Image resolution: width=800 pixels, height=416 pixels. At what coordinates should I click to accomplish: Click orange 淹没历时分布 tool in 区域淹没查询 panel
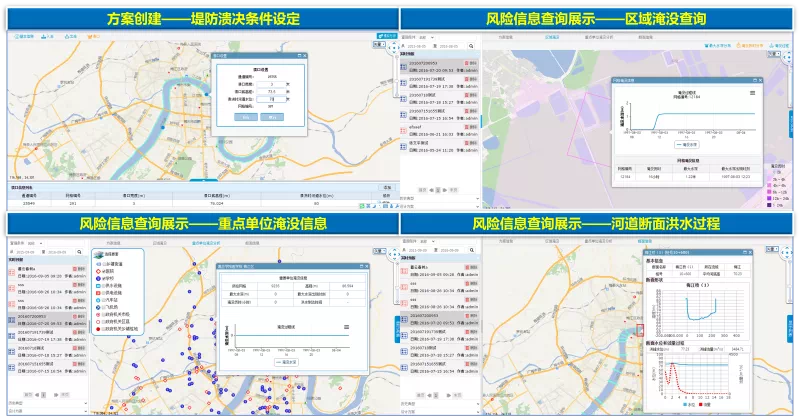click(750, 45)
